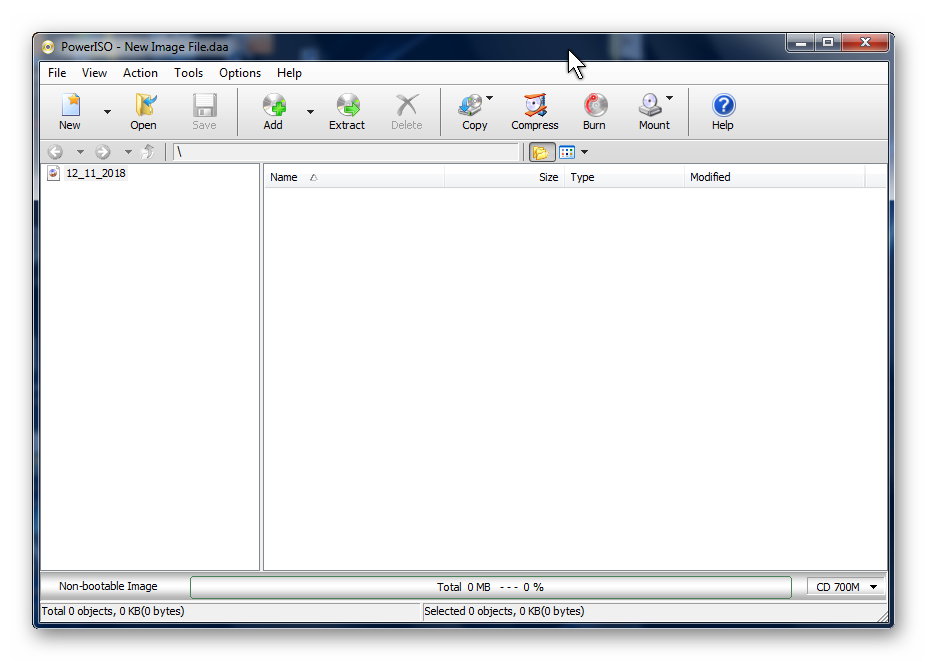Maximize the PowerISO window
Viewport: 928px width, 662px height.
[828, 43]
